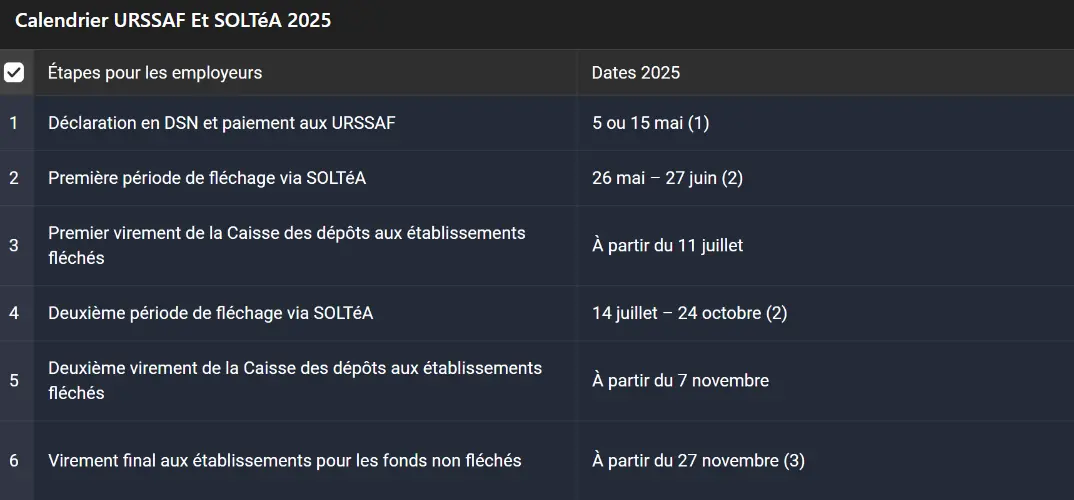Select row number 3

14,245
